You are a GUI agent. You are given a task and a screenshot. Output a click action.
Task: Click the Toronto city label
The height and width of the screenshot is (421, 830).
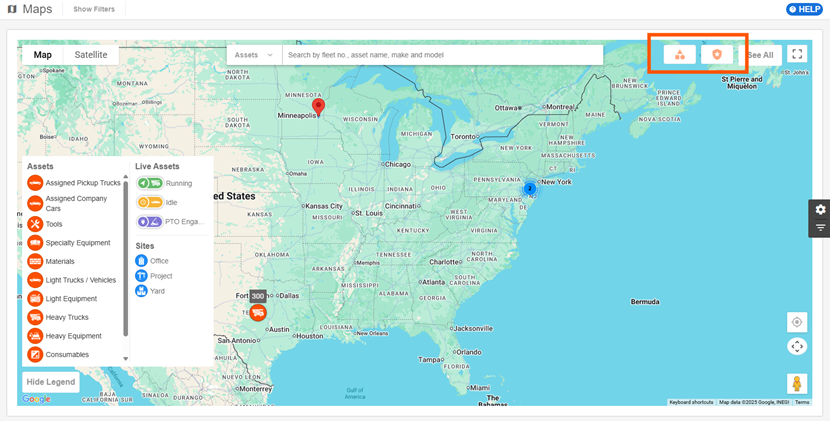click(463, 137)
